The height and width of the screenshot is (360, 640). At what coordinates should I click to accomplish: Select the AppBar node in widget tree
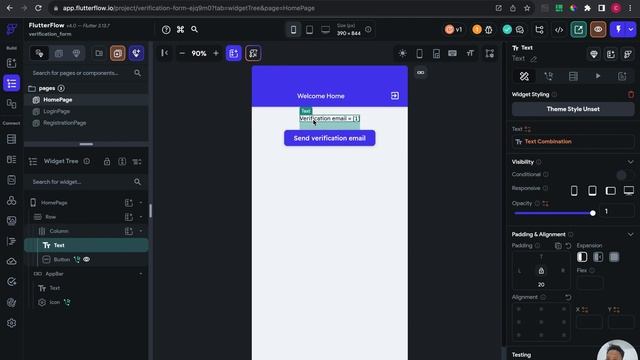(x=54, y=274)
